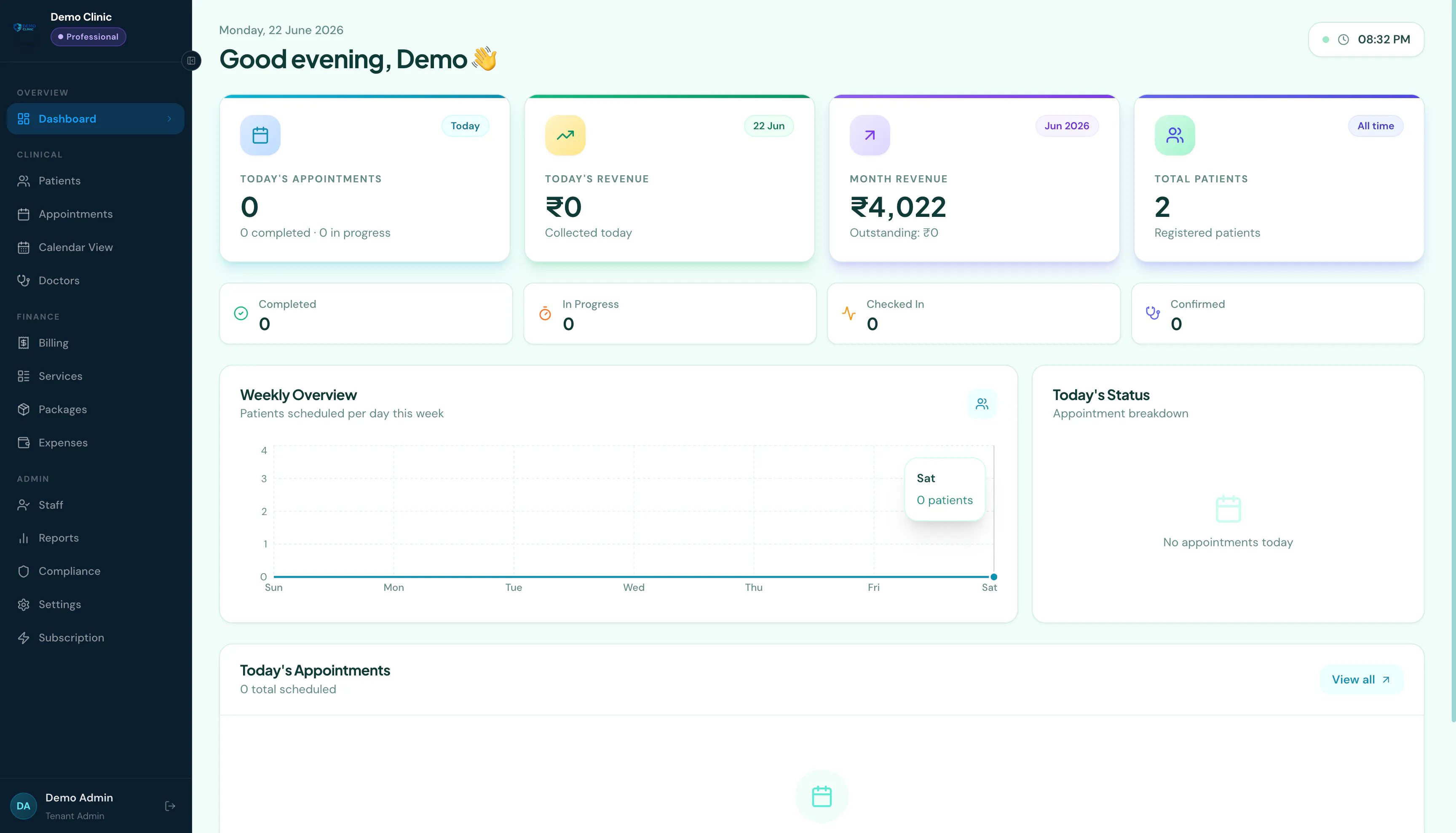Click the DA user avatar
The width and height of the screenshot is (1456, 833).
pos(24,806)
